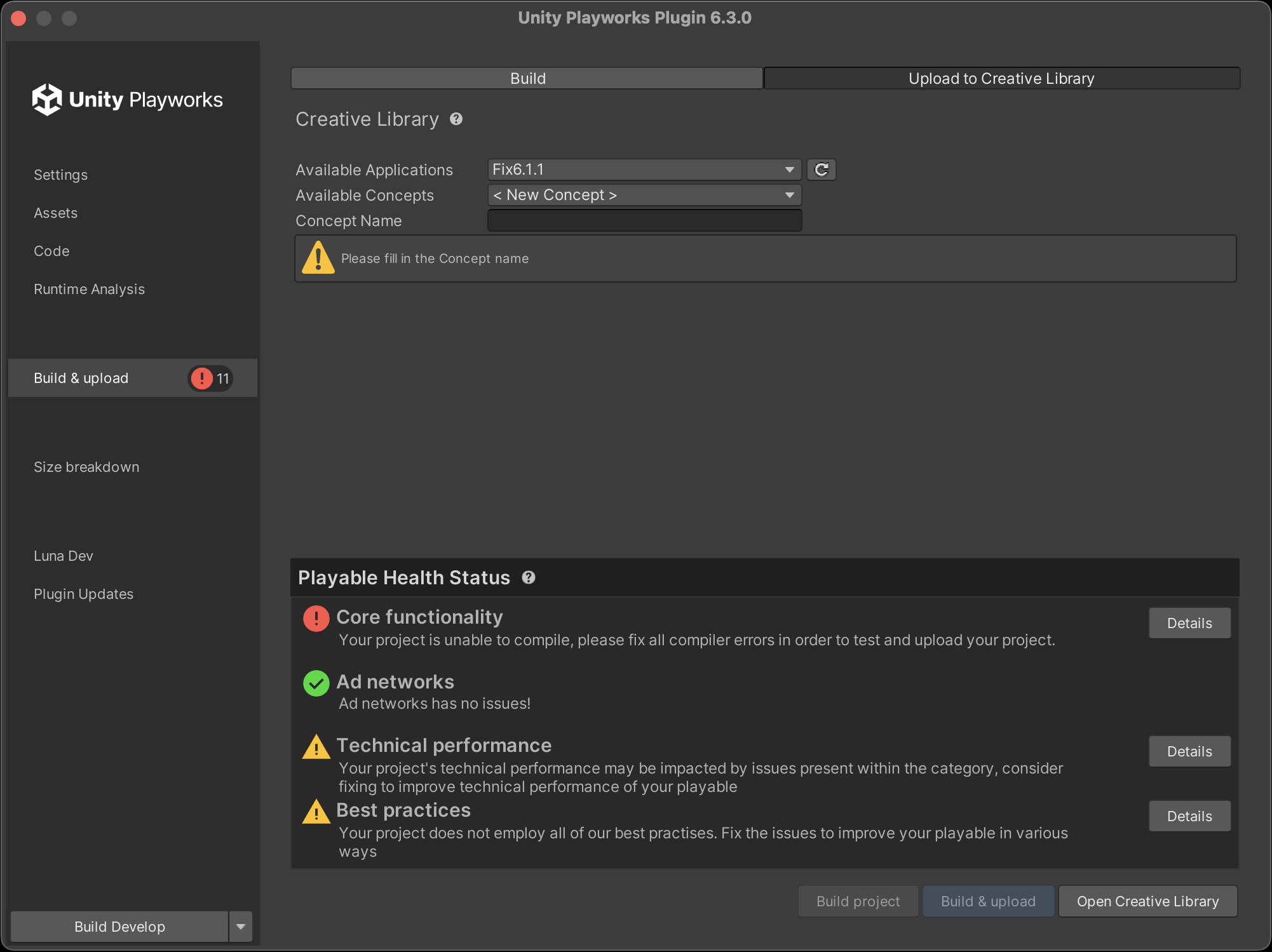Click Open Creative Library button
Image resolution: width=1272 pixels, height=952 pixels.
click(1147, 901)
